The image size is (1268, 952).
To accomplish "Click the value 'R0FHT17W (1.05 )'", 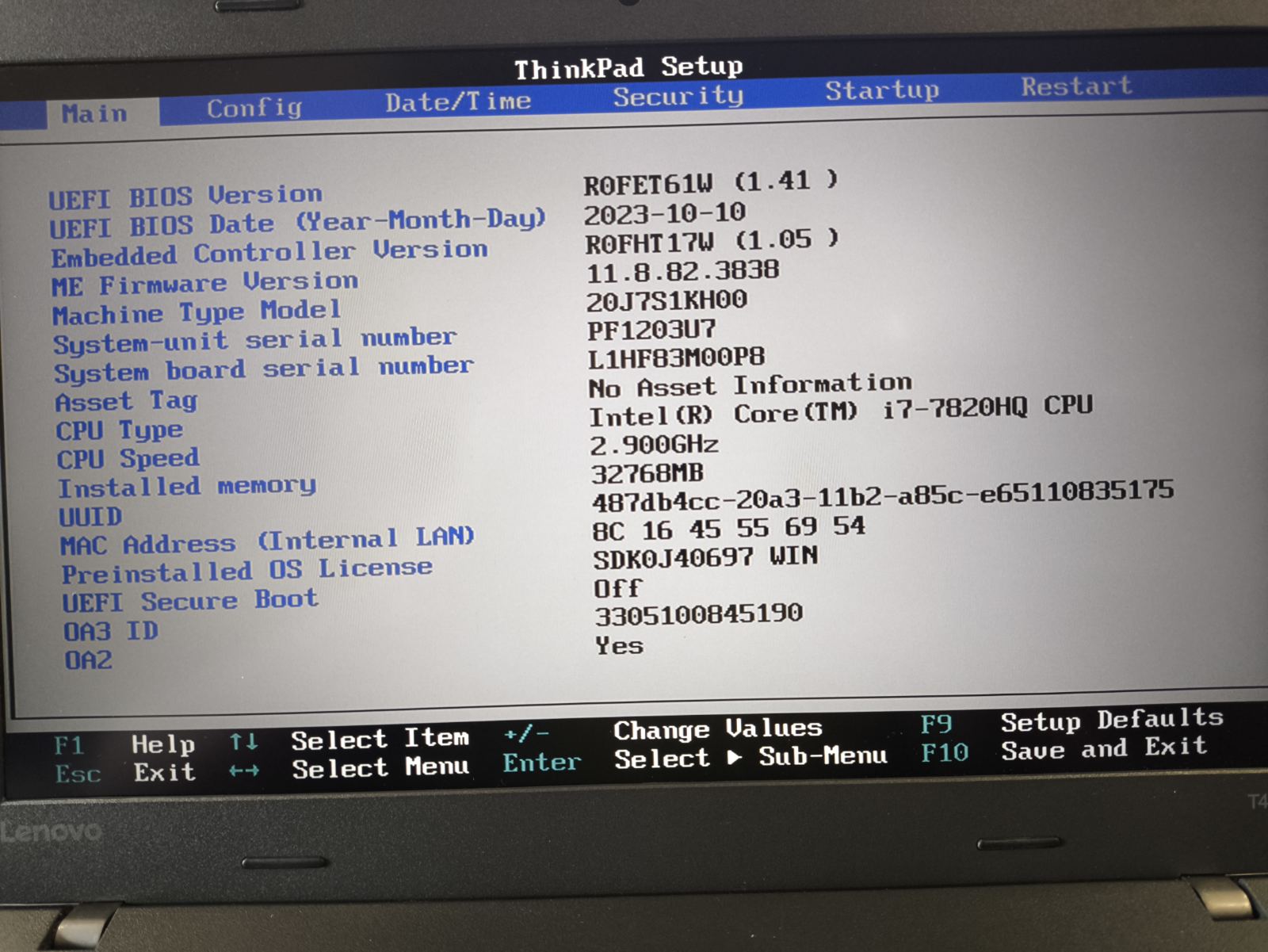I will 712,242.
